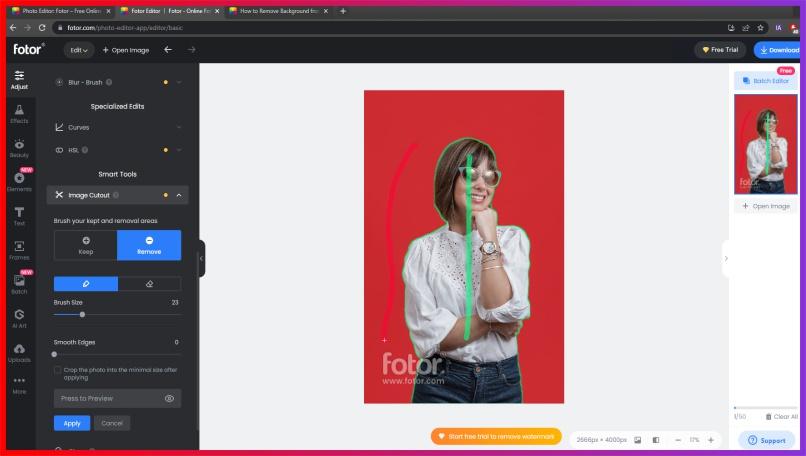Image resolution: width=806 pixels, height=456 pixels.
Task: Switch to the Adjust tab
Action: 19,79
